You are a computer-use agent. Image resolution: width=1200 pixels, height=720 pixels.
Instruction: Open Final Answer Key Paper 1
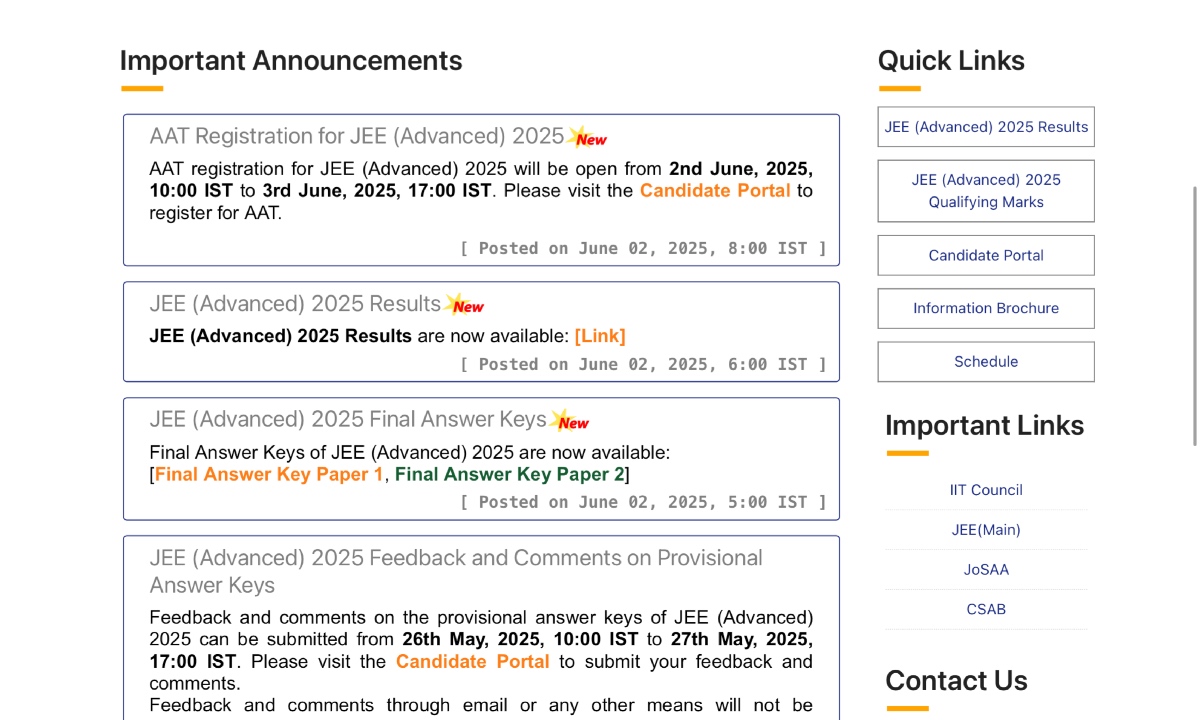pyautogui.click(x=269, y=474)
